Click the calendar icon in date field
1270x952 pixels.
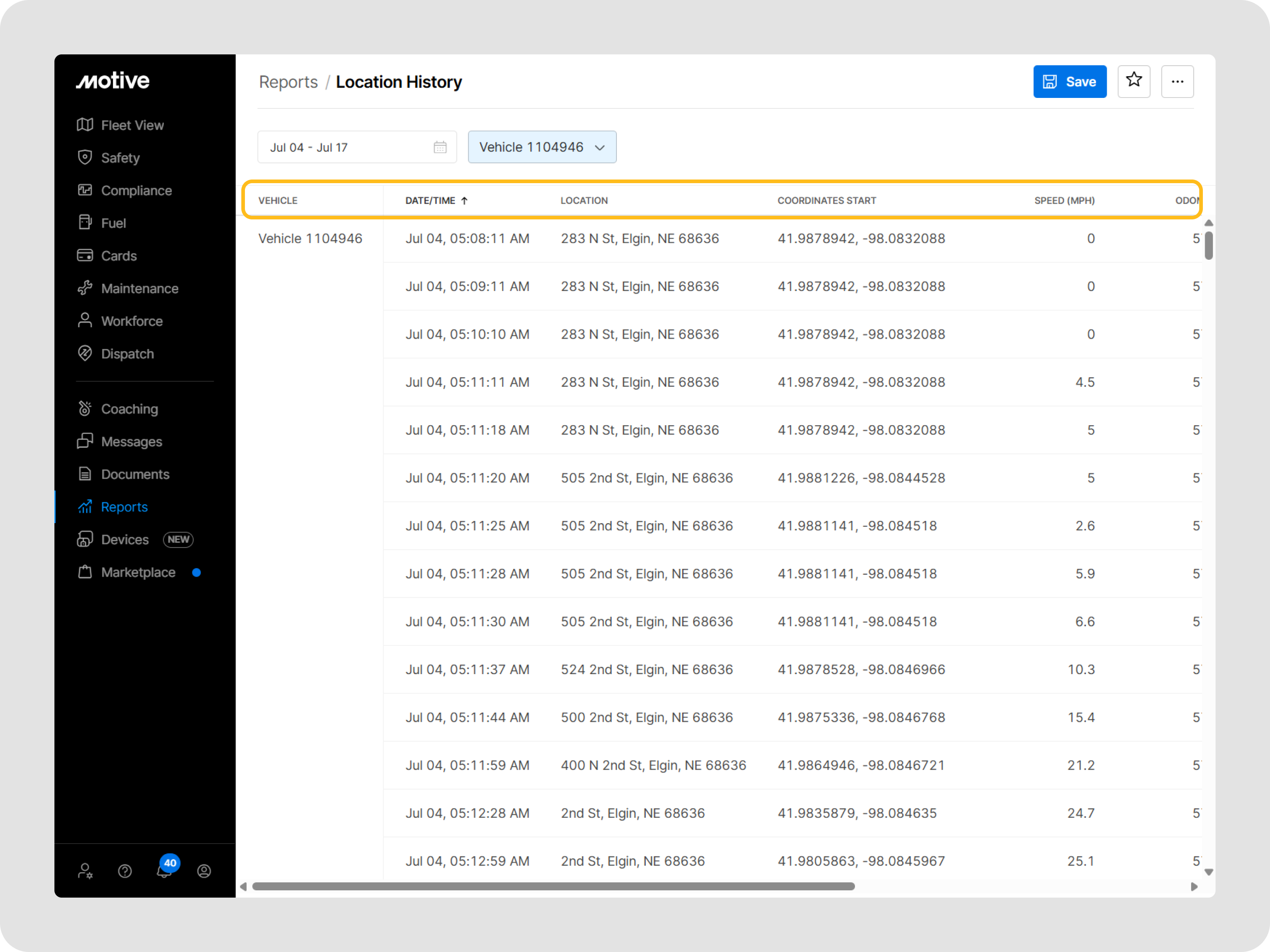tap(440, 147)
